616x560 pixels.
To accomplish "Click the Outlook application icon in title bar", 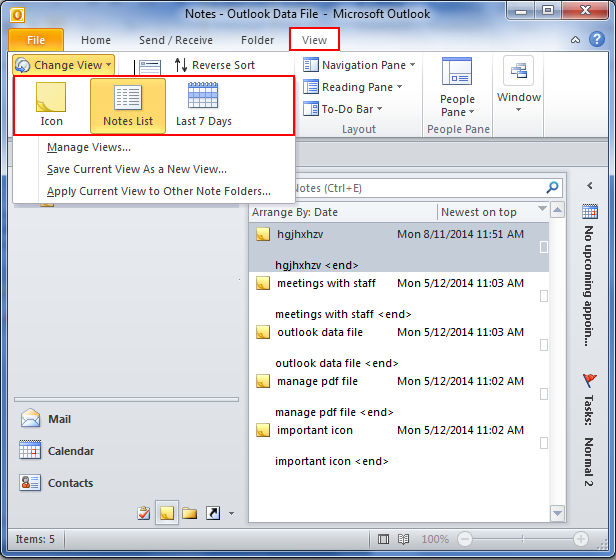I will (17, 15).
